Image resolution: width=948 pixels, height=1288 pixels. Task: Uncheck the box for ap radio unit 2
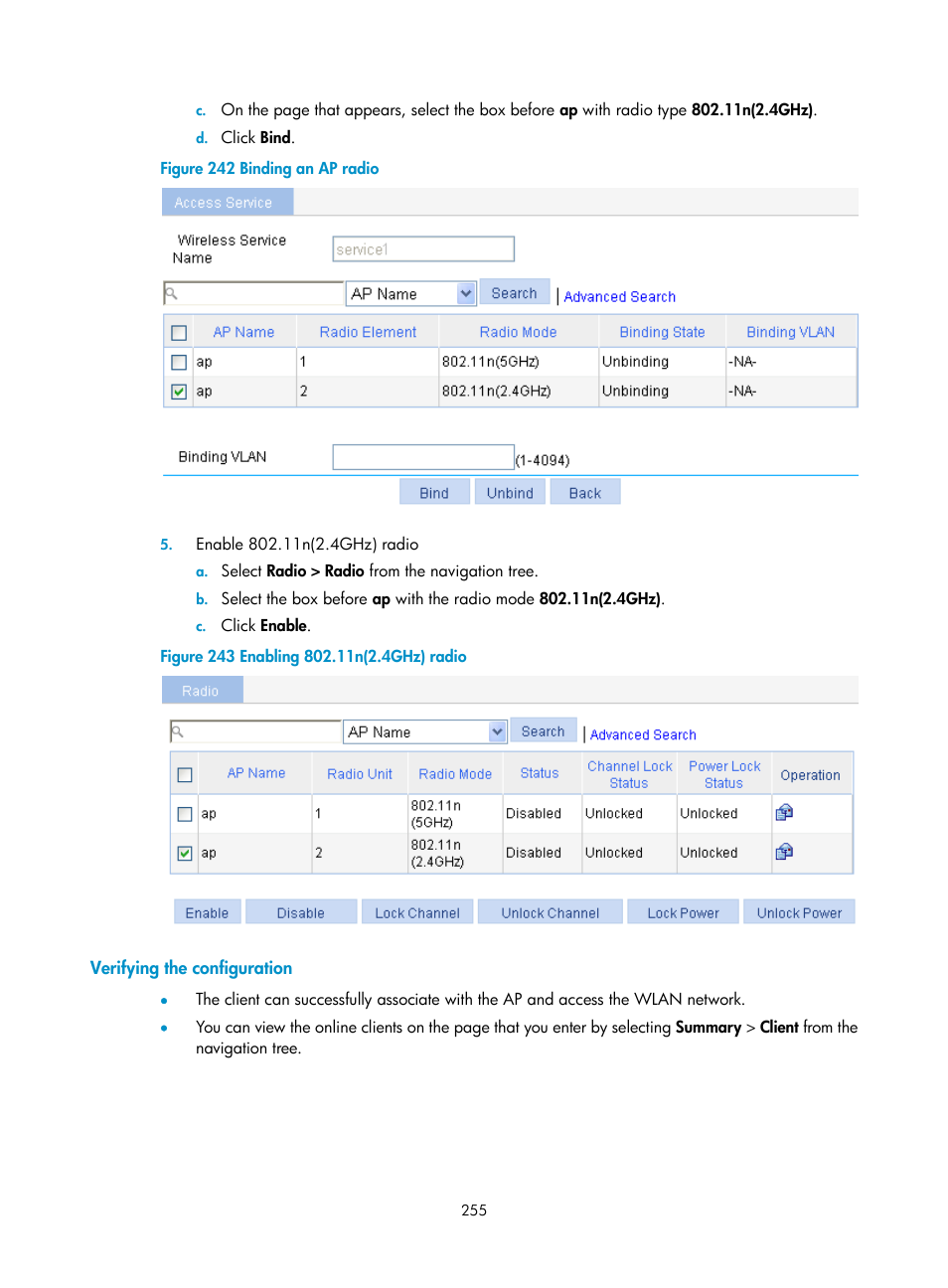pos(185,853)
